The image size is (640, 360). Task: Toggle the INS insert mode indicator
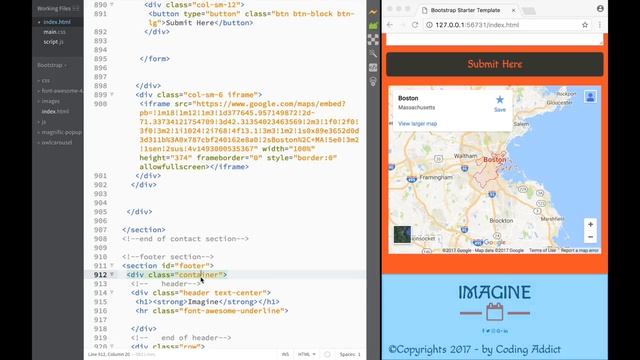285,354
